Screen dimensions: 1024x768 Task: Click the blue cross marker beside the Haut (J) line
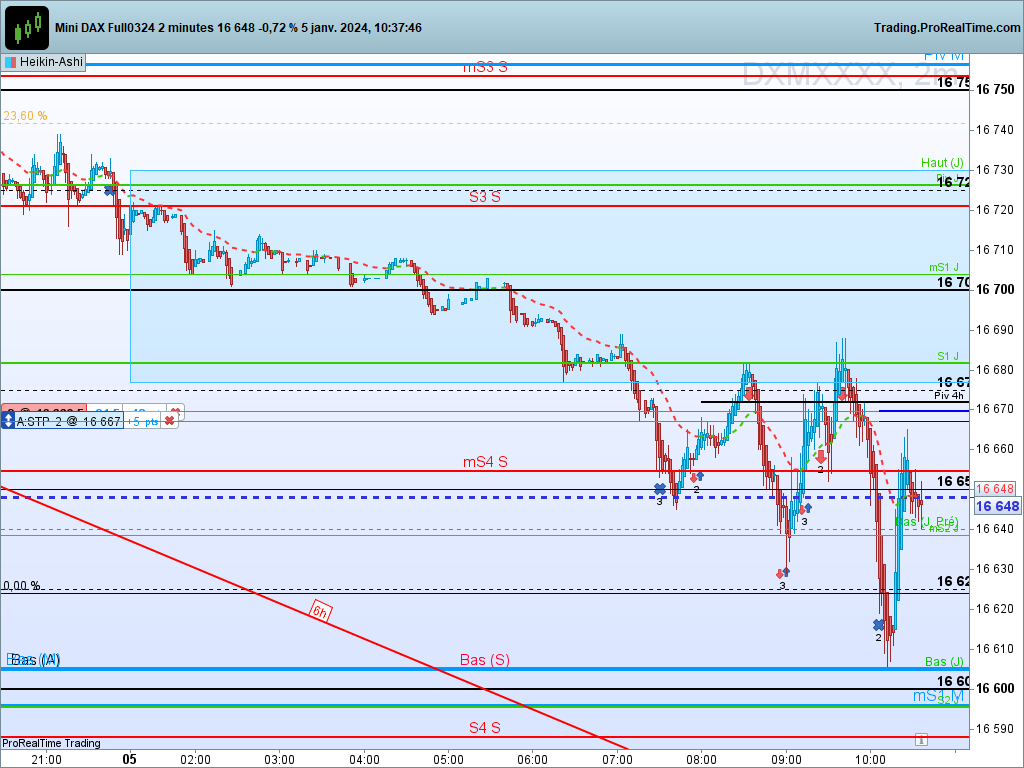(x=110, y=190)
